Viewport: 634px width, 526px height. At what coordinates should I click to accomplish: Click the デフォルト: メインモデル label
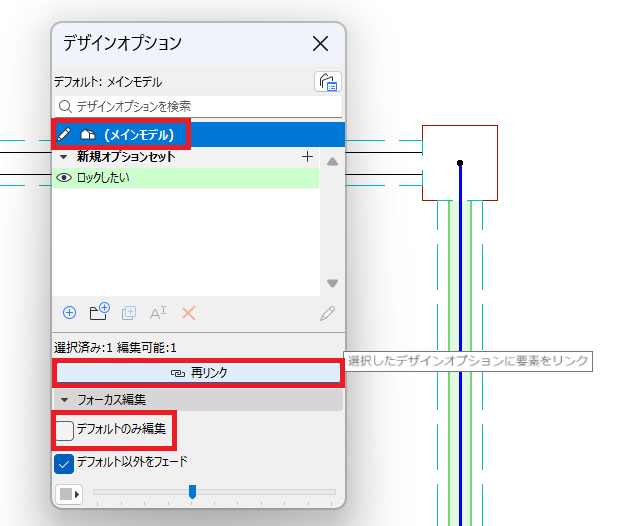pos(108,82)
